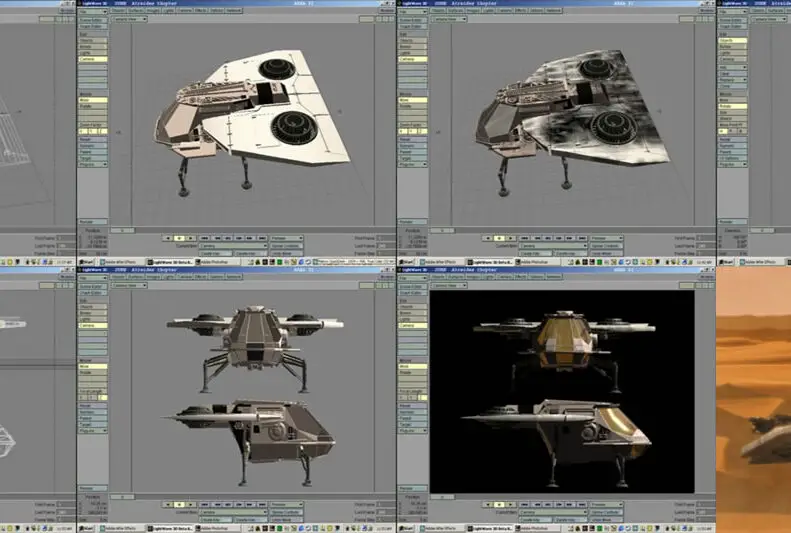Open the Camera View dropdown in top-left window

coord(129,18)
